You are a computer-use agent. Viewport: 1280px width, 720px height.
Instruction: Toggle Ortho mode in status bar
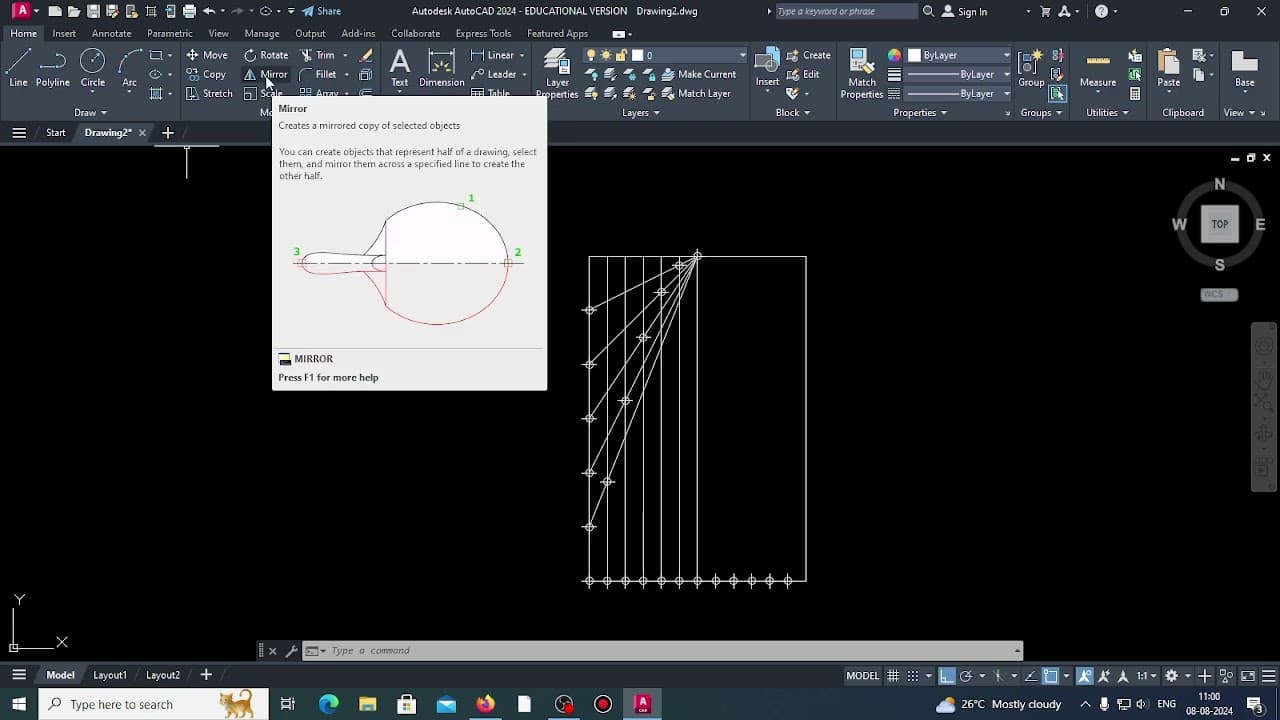pyautogui.click(x=947, y=676)
